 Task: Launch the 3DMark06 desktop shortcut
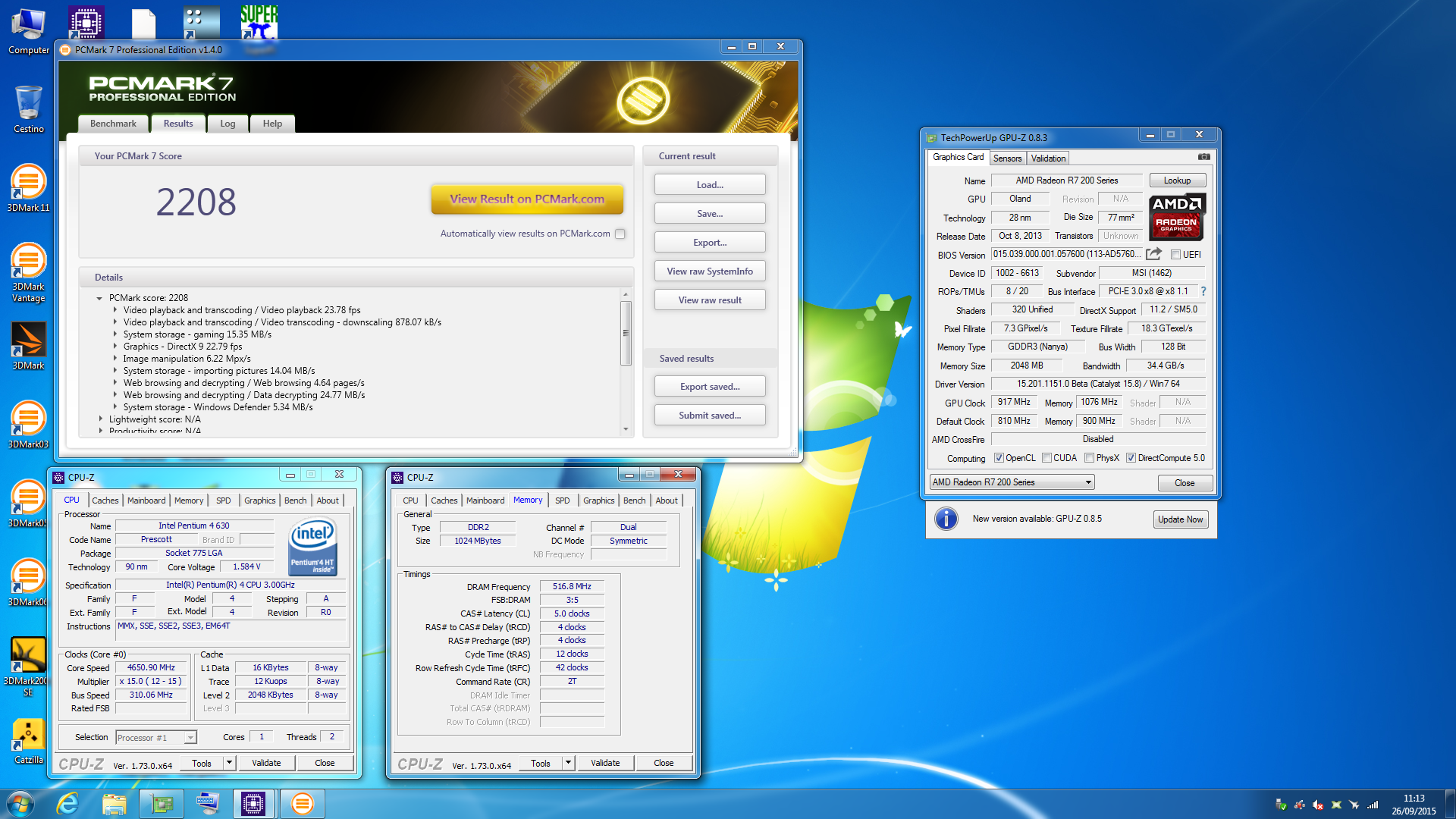[x=29, y=582]
